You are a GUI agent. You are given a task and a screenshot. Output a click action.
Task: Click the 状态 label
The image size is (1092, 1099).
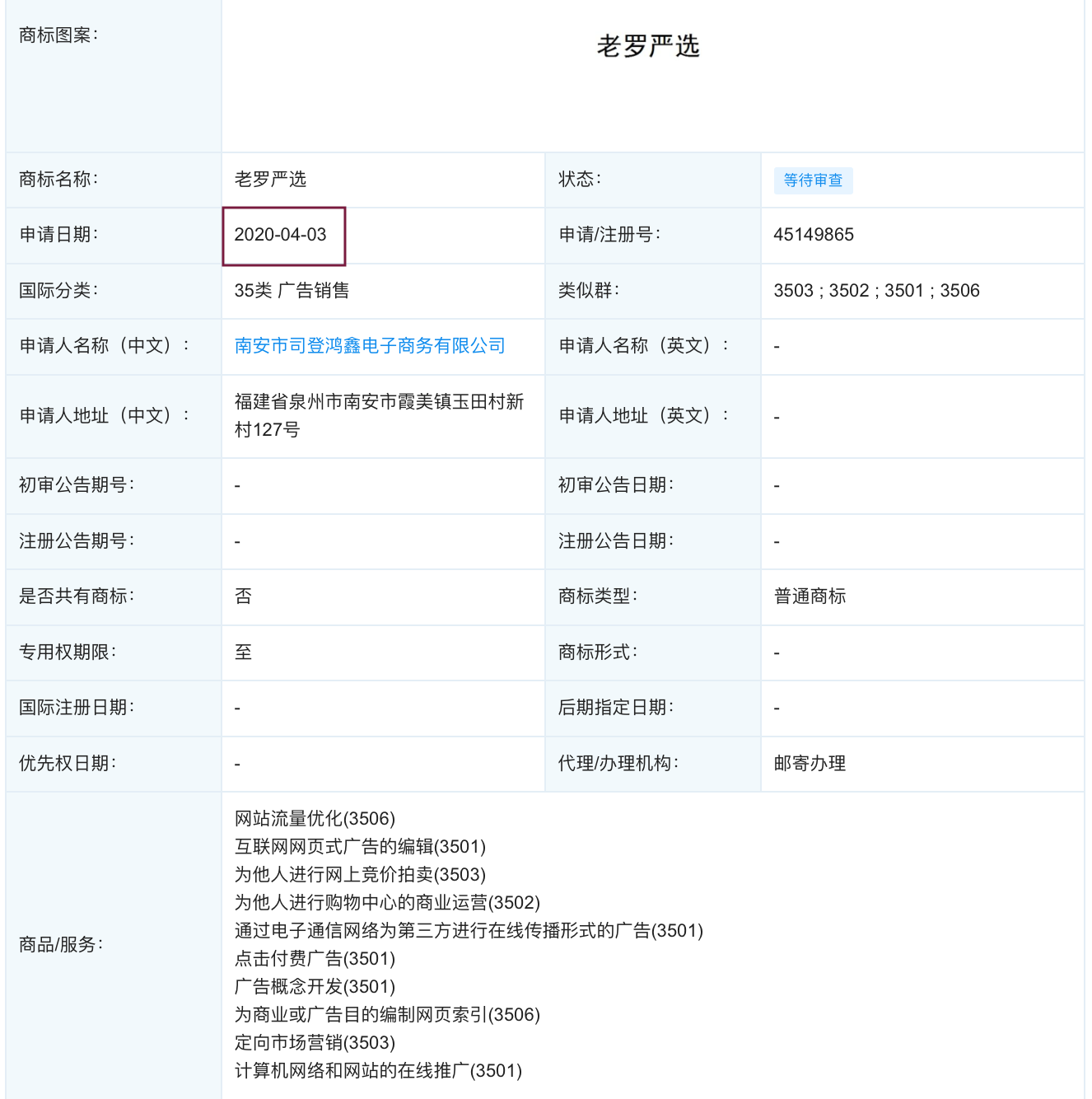580,180
